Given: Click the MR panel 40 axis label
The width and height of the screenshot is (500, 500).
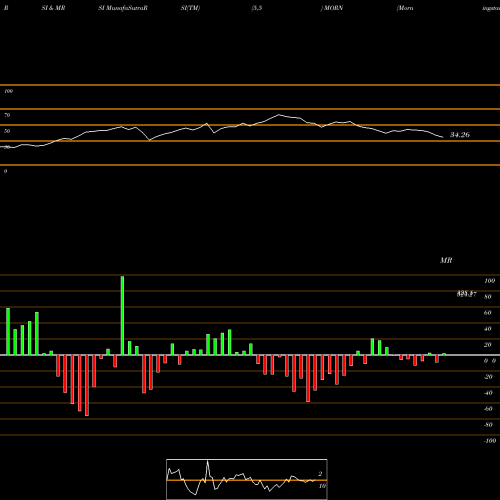Looking at the screenshot, I should point(488,329).
